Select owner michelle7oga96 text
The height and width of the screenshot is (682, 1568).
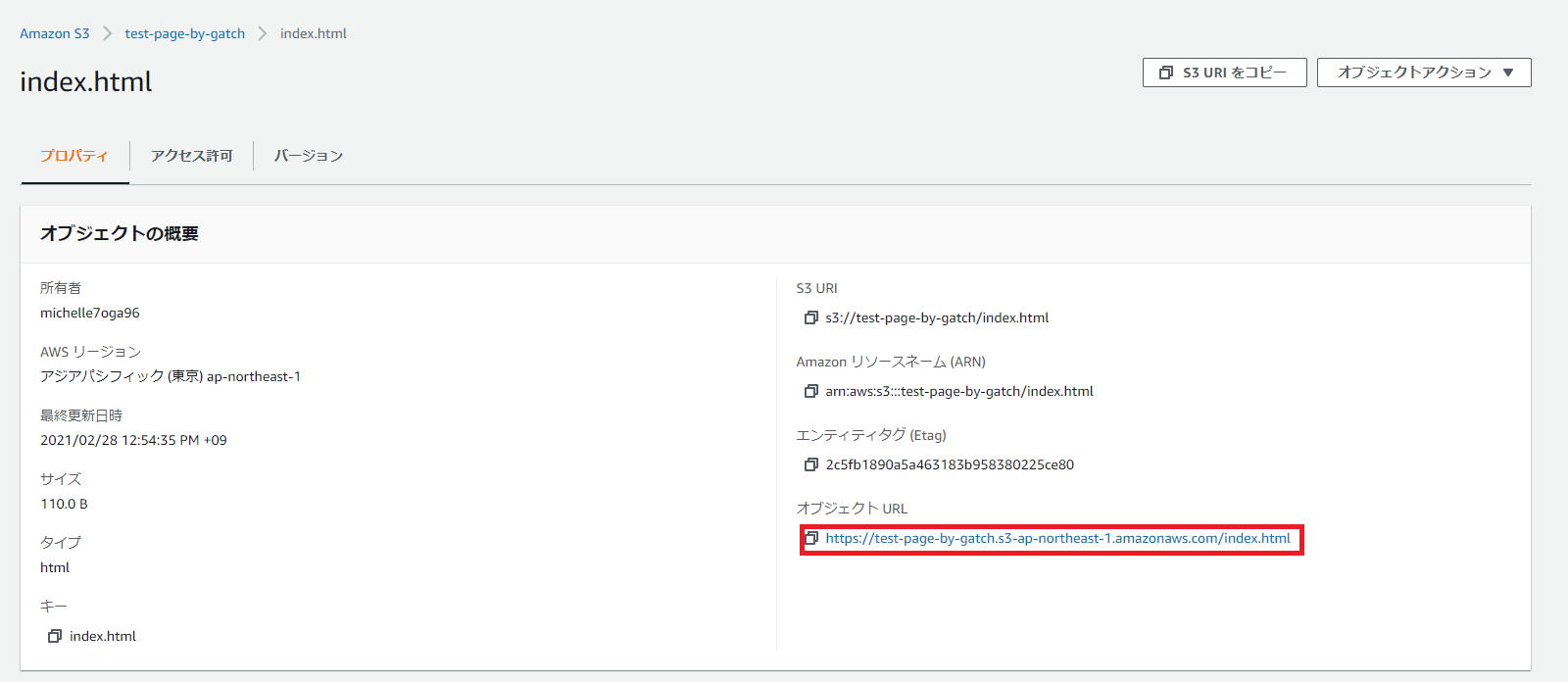[x=90, y=313]
